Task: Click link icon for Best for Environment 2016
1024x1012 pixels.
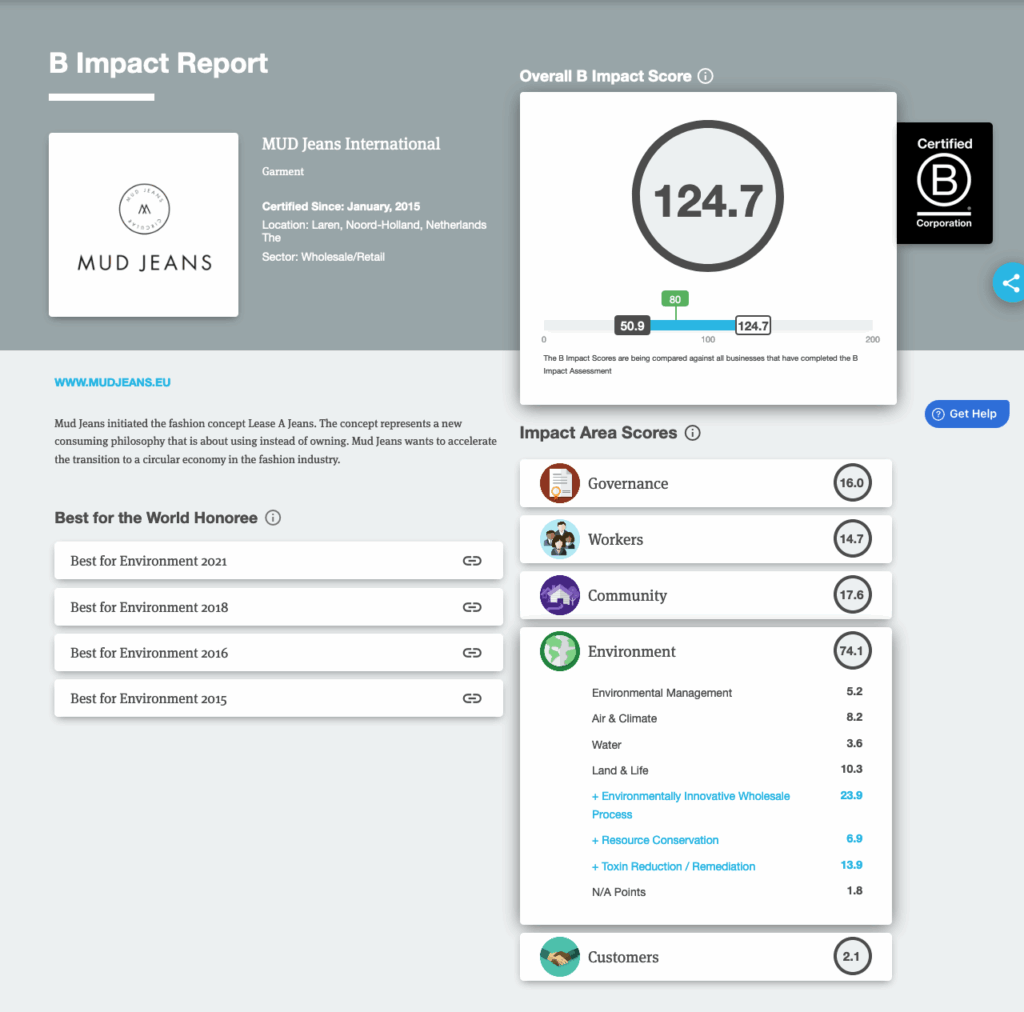Action: tap(472, 653)
